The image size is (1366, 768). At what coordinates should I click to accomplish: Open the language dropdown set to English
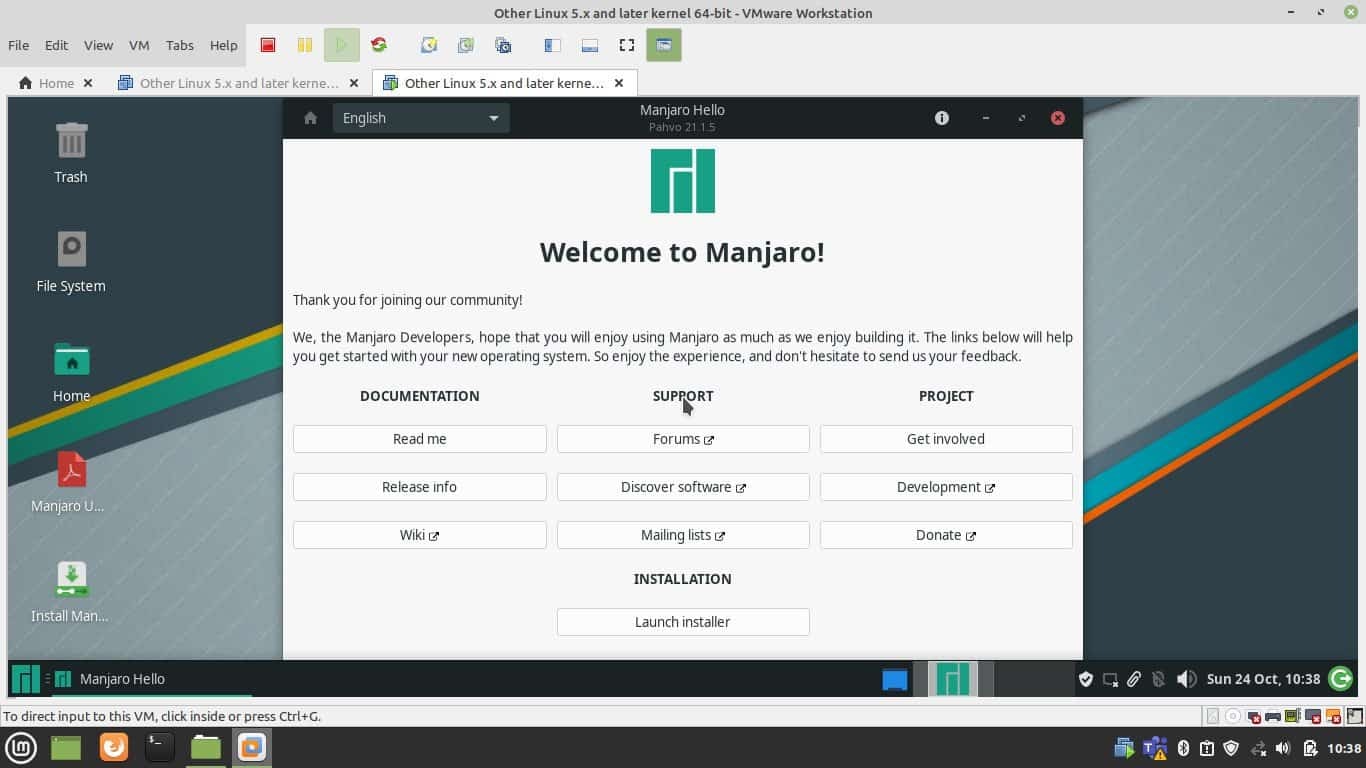click(x=421, y=118)
